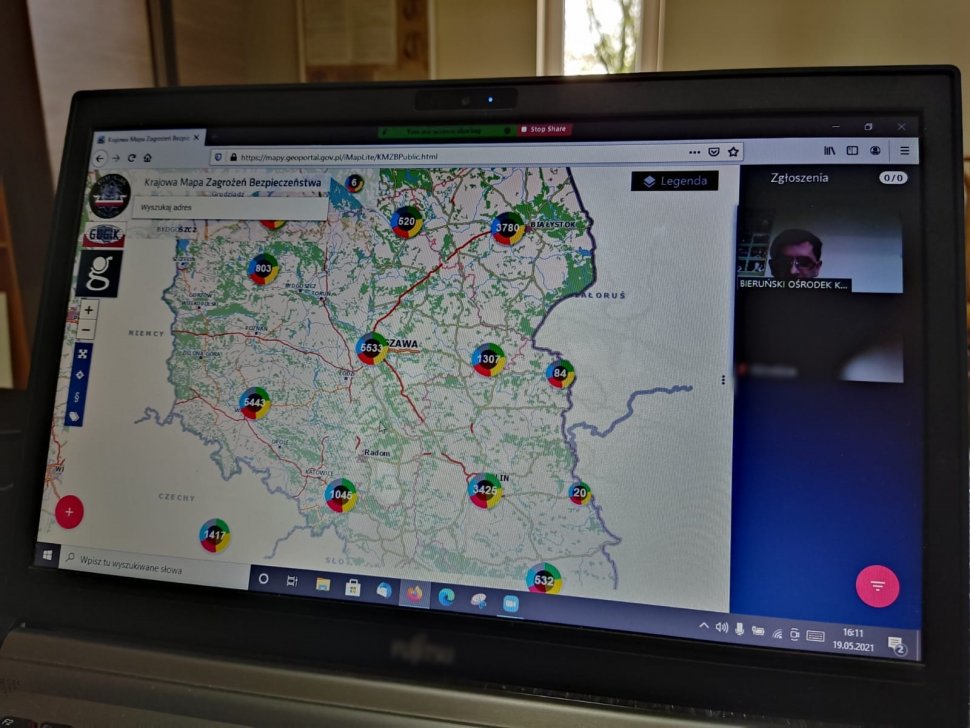Screen dimensions: 970x728
Task: Open the volume control from the speaker icon
Action: 721,627
